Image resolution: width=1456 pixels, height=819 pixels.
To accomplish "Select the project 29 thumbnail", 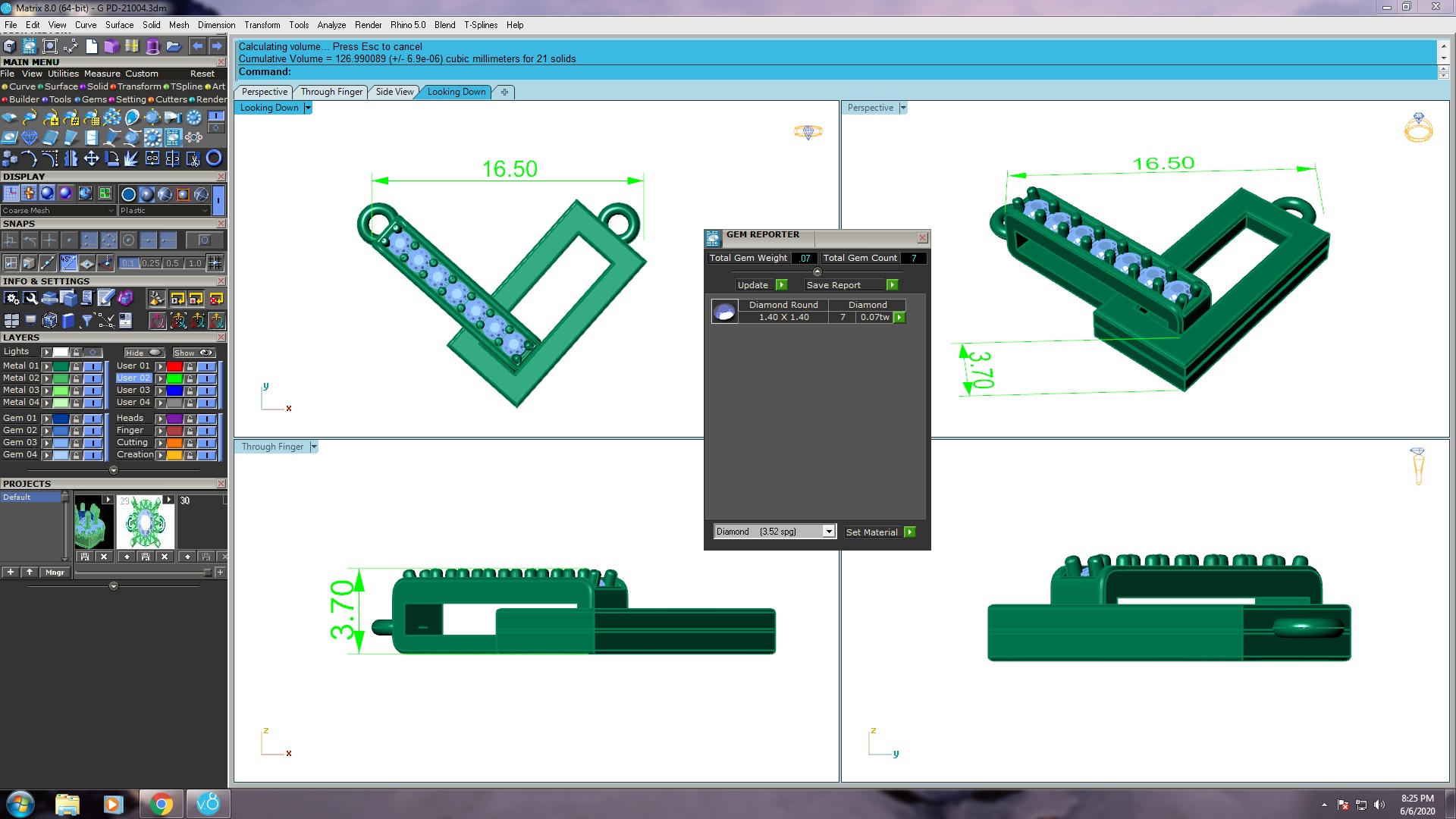I will [145, 522].
